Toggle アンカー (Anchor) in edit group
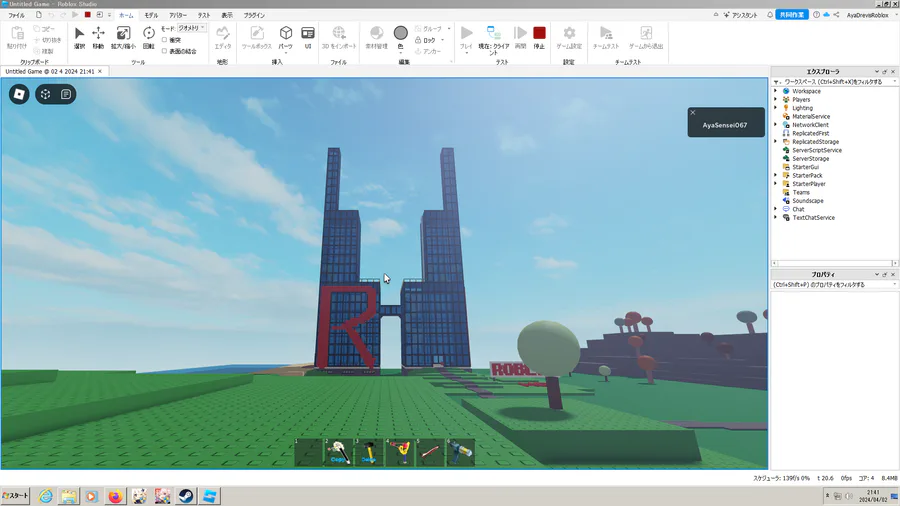 tap(428, 51)
